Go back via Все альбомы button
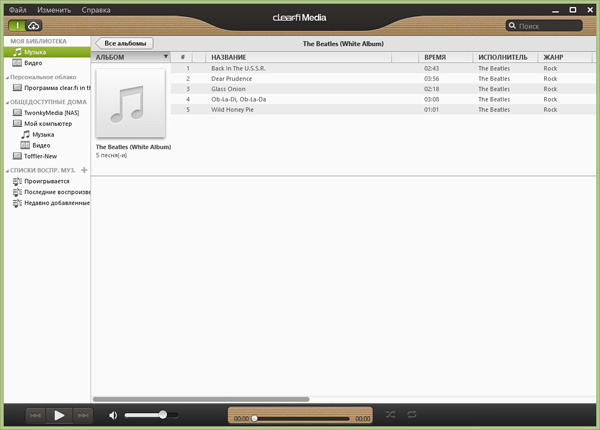The width and height of the screenshot is (600, 430). (x=124, y=44)
